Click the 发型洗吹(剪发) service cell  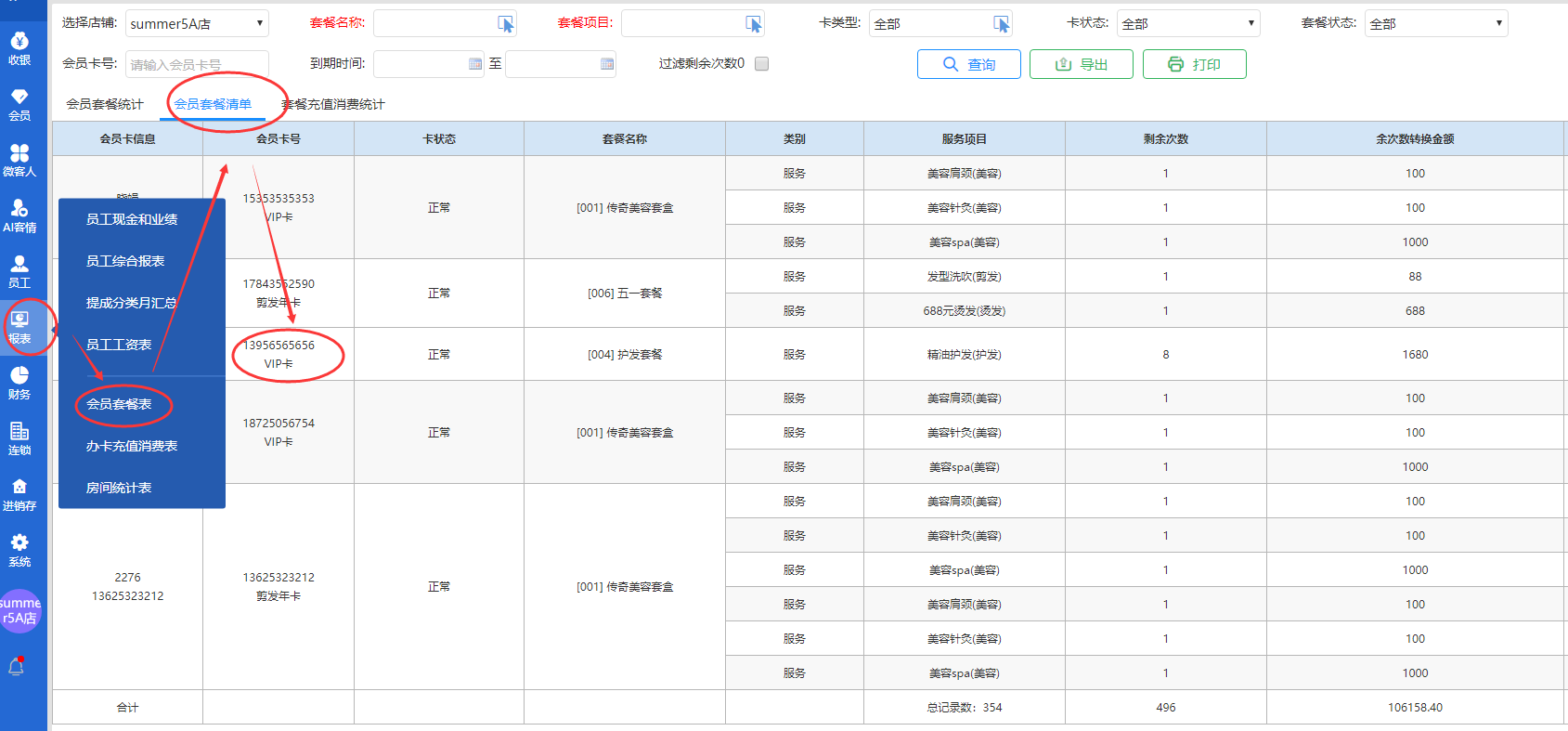tap(965, 277)
